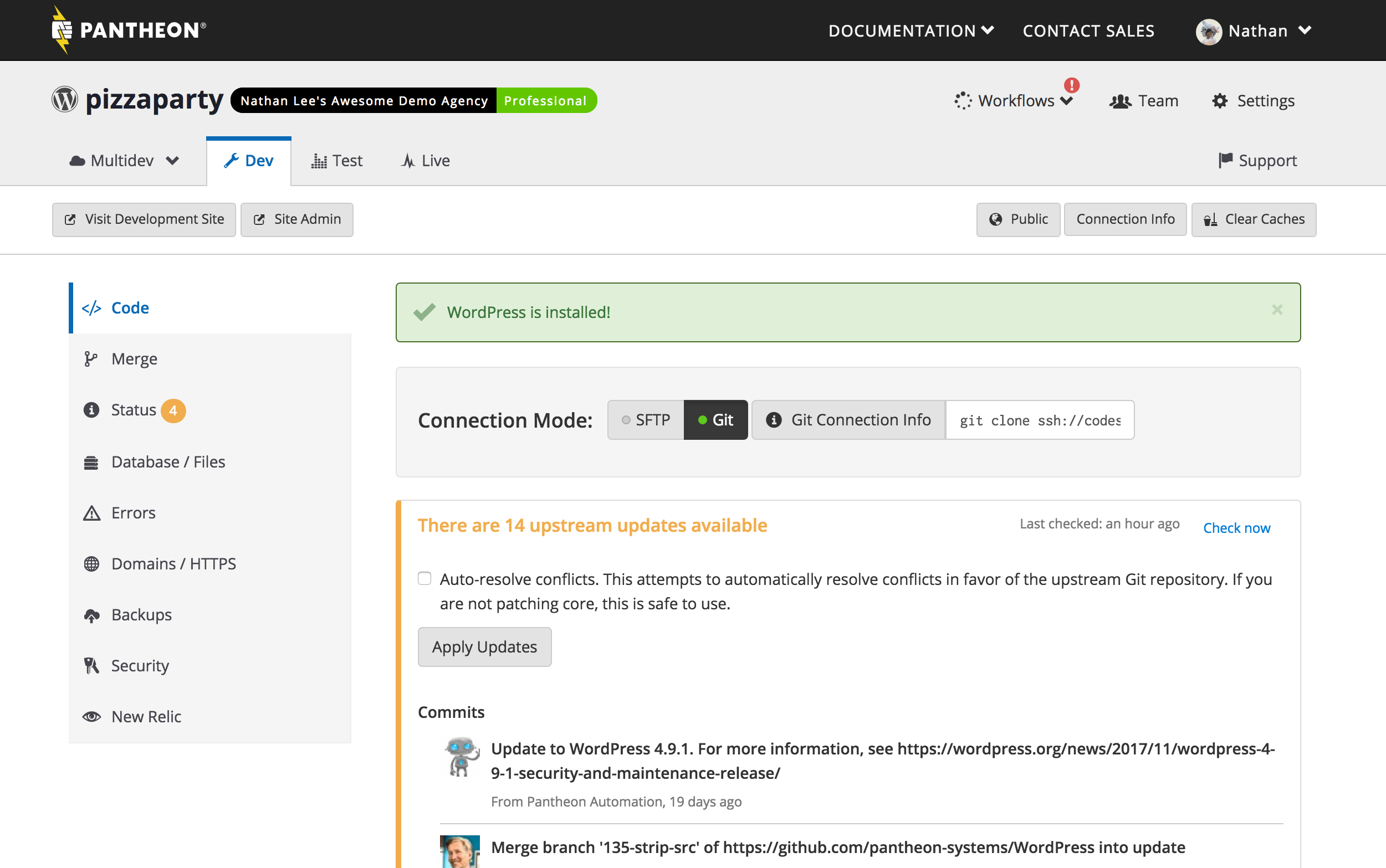Click the Pantheon Automation robot avatar
This screenshot has height=868, width=1386.
(461, 757)
